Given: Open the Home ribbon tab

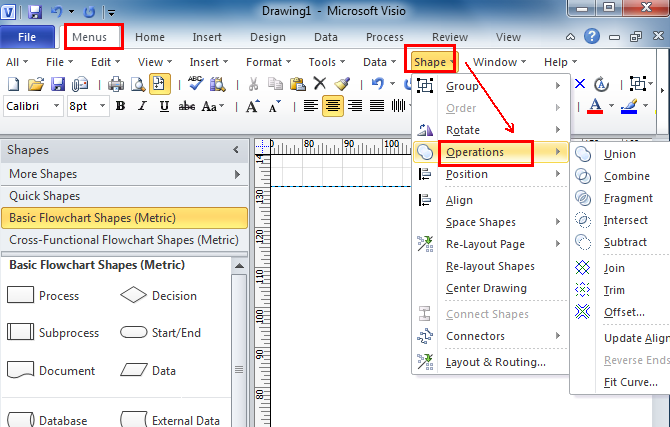Looking at the screenshot, I should pyautogui.click(x=150, y=37).
